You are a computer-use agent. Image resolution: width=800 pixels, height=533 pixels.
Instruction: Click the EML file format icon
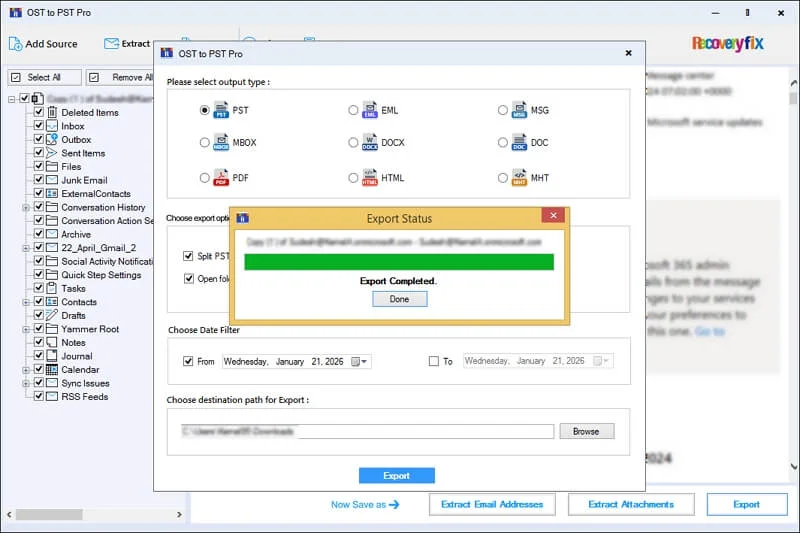click(x=369, y=110)
